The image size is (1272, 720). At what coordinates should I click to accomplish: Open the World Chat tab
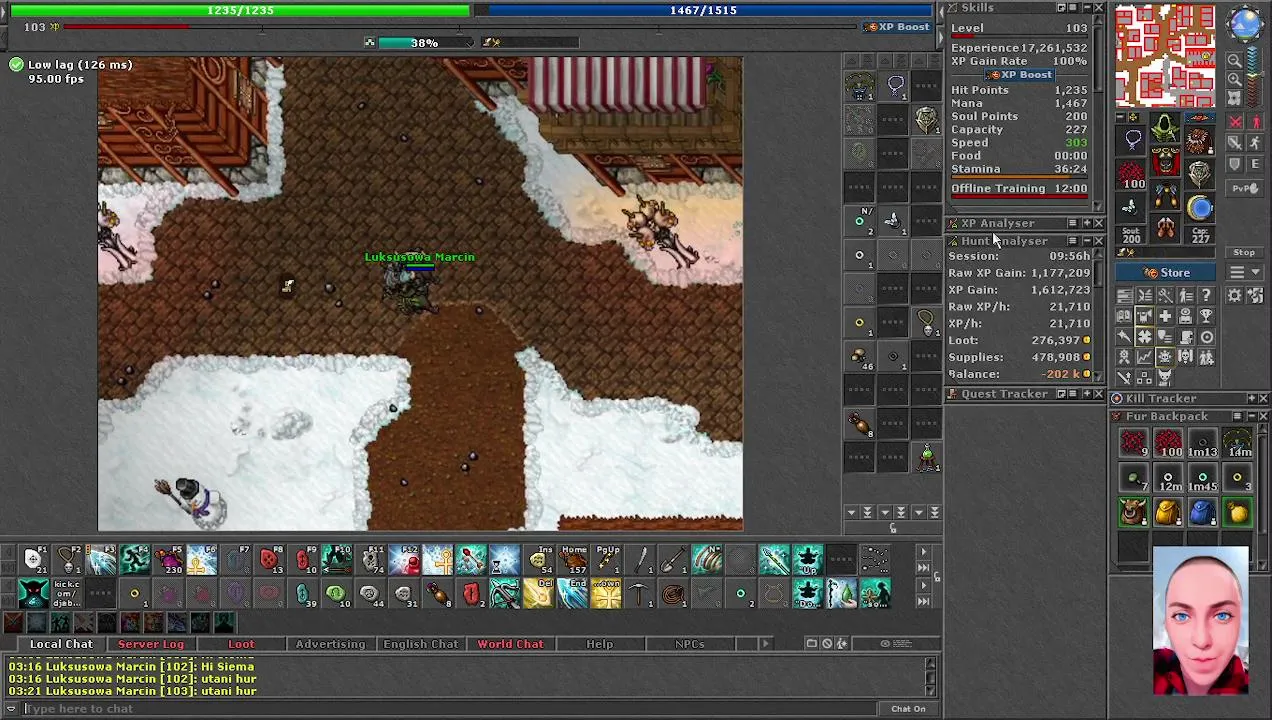(x=510, y=644)
